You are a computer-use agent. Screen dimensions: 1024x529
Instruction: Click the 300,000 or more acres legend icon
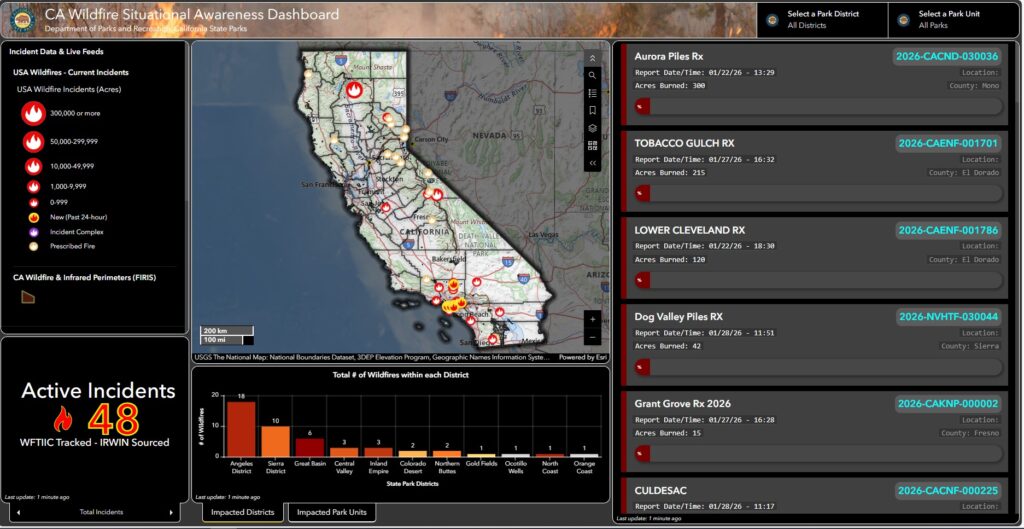[33, 114]
